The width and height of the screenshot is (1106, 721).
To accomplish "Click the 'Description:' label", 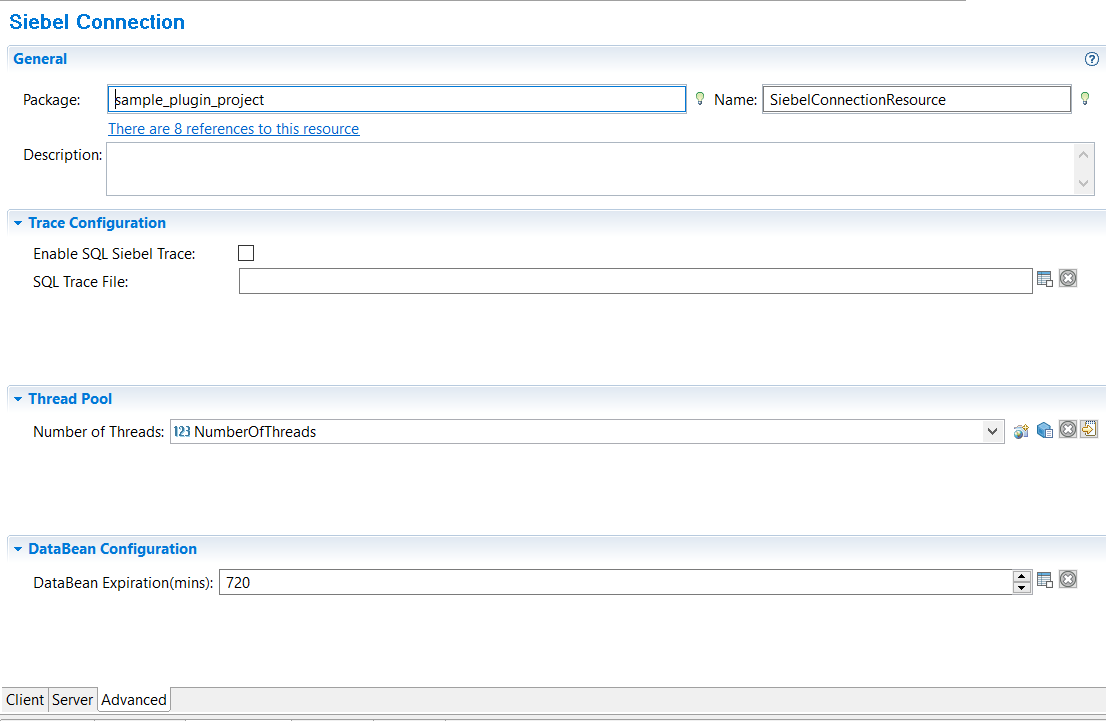I will click(62, 154).
